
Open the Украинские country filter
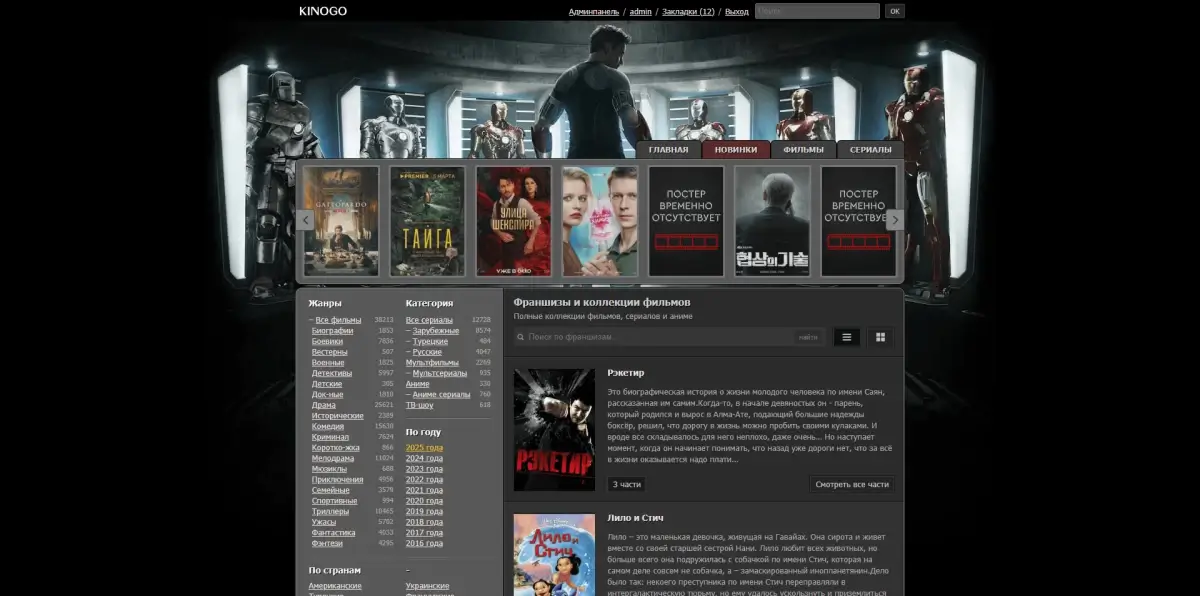point(428,586)
